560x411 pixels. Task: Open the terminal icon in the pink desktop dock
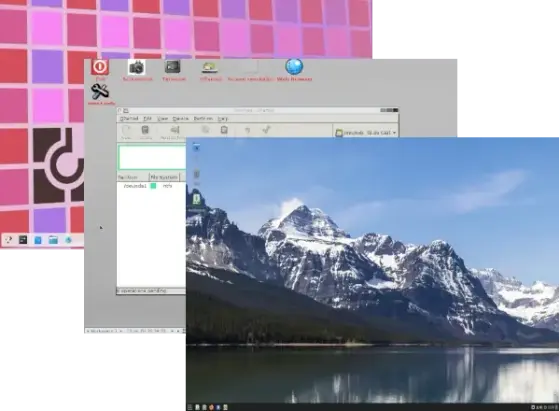(23, 240)
